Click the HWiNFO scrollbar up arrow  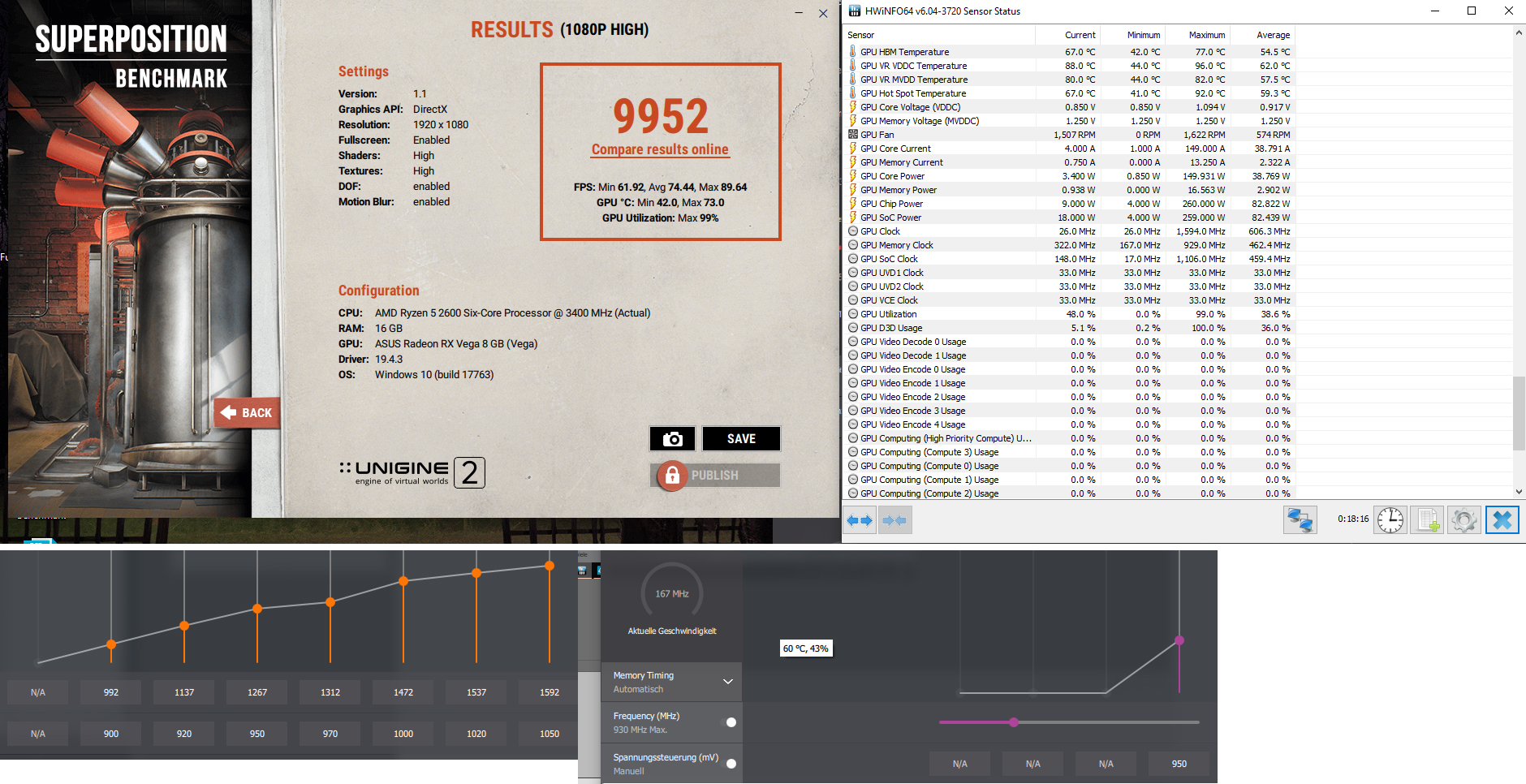(1519, 33)
